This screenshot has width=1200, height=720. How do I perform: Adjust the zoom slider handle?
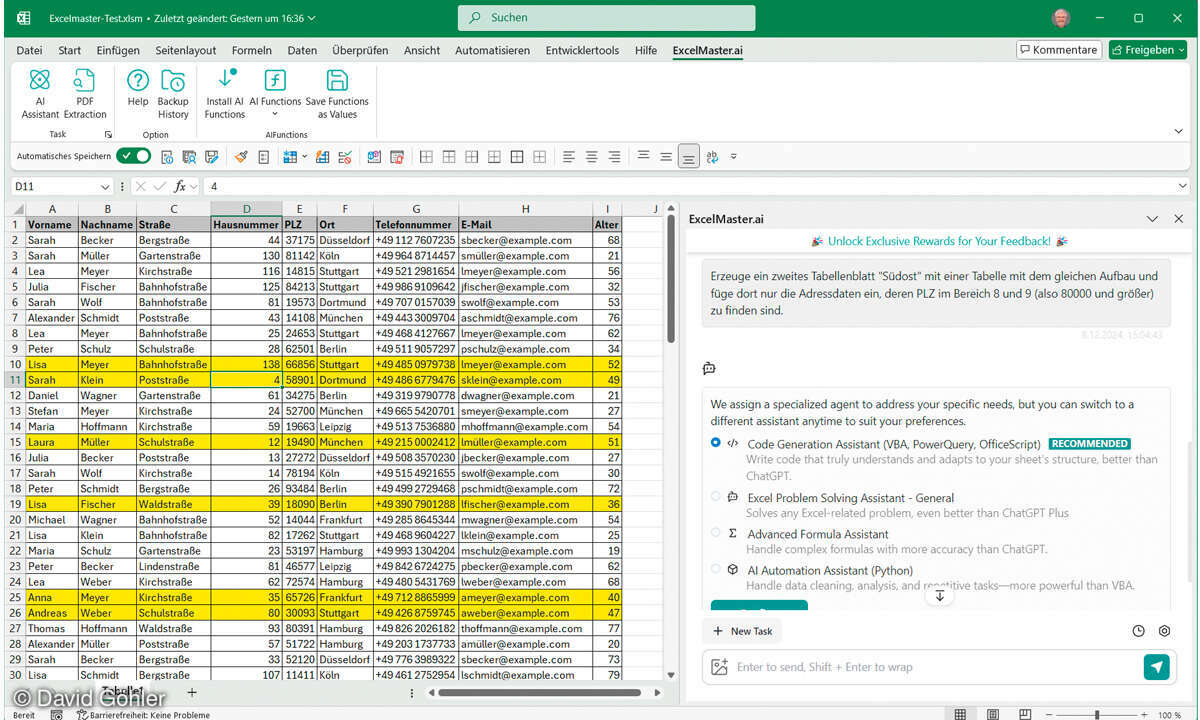point(1097,714)
